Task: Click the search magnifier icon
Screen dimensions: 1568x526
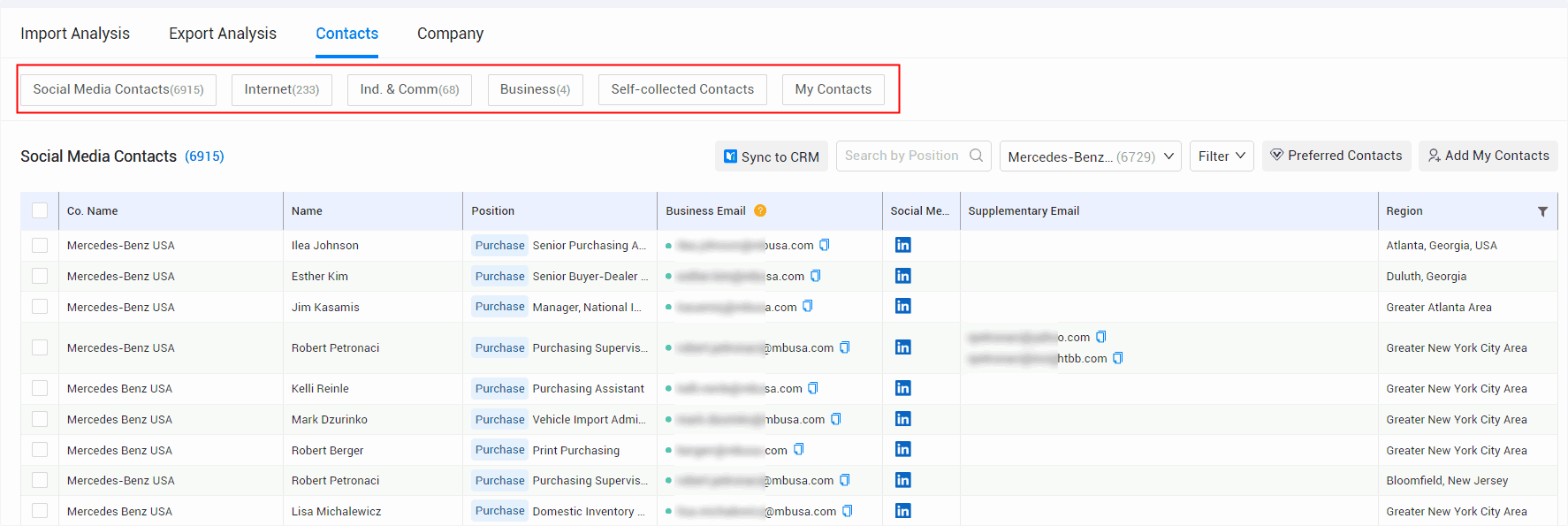Action: [976, 156]
